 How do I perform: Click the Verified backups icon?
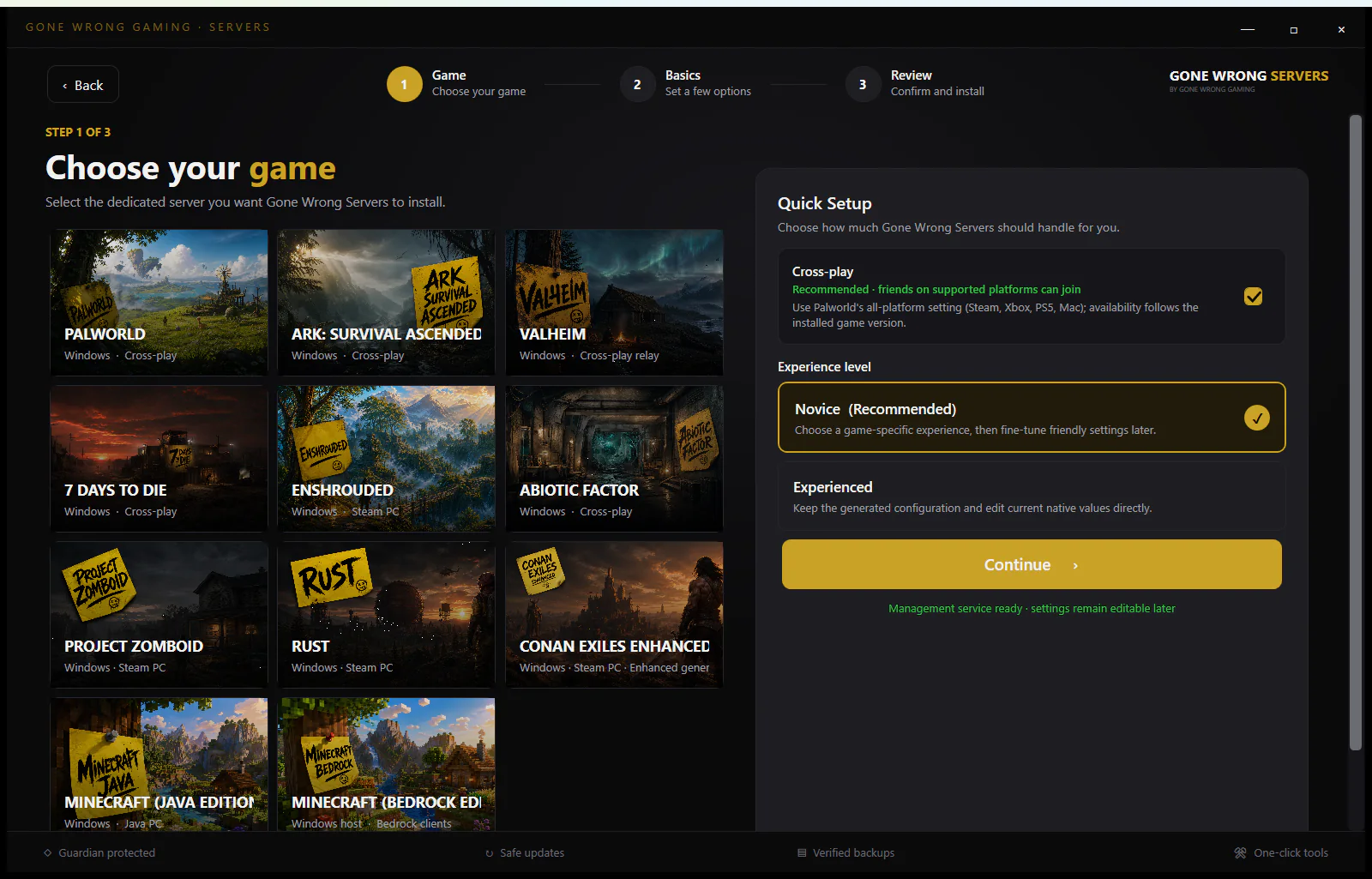tap(802, 853)
